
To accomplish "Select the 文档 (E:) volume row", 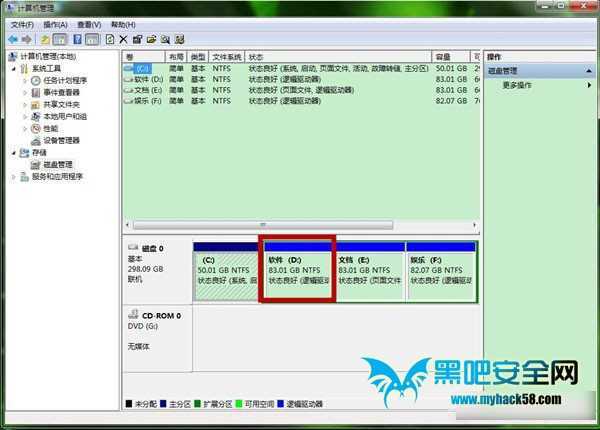I will click(x=301, y=90).
